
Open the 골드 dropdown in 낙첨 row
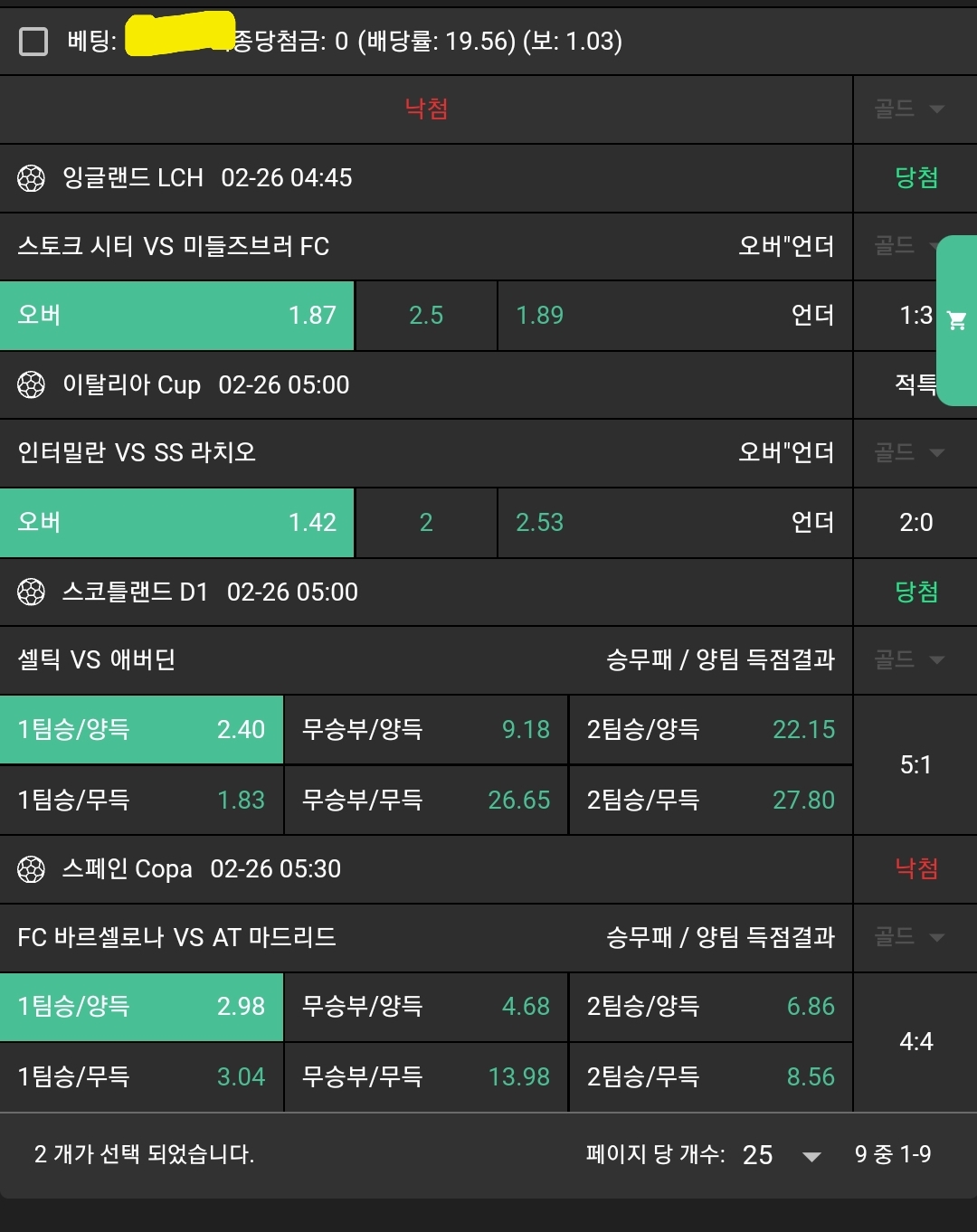click(x=909, y=109)
